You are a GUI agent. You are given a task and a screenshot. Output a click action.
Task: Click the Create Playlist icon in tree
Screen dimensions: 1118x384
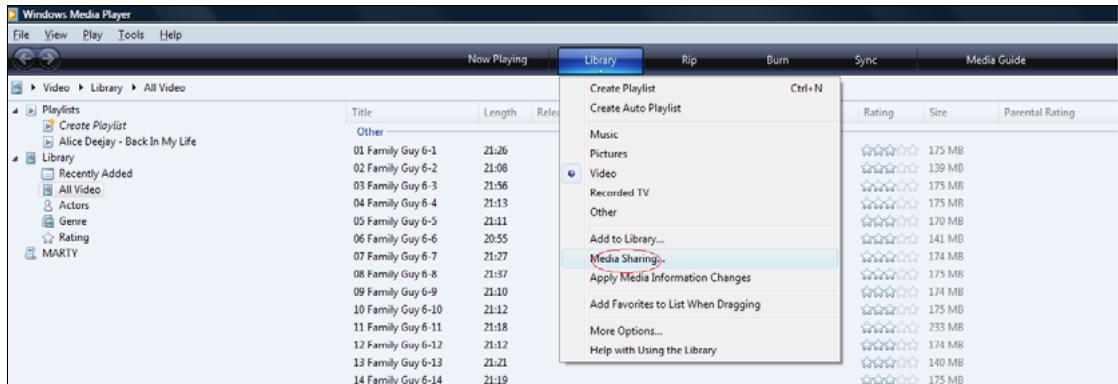pyautogui.click(x=48, y=125)
